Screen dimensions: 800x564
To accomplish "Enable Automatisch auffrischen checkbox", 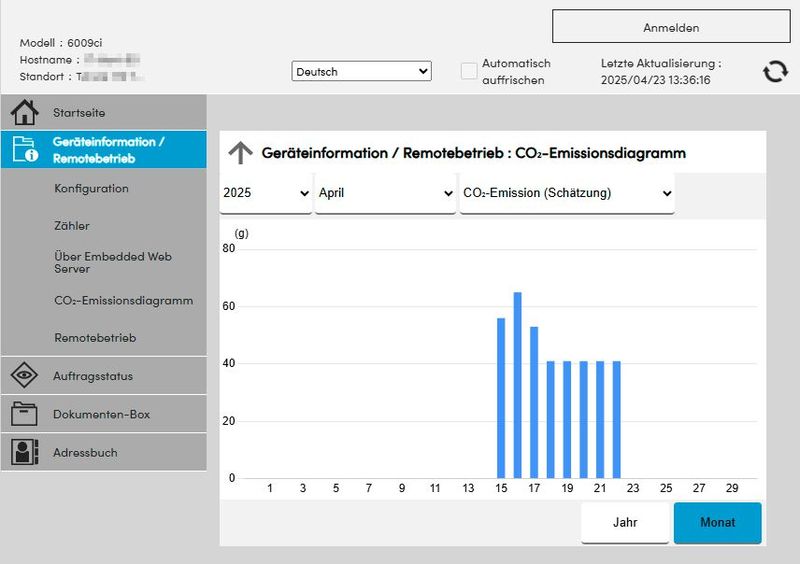I will point(468,71).
